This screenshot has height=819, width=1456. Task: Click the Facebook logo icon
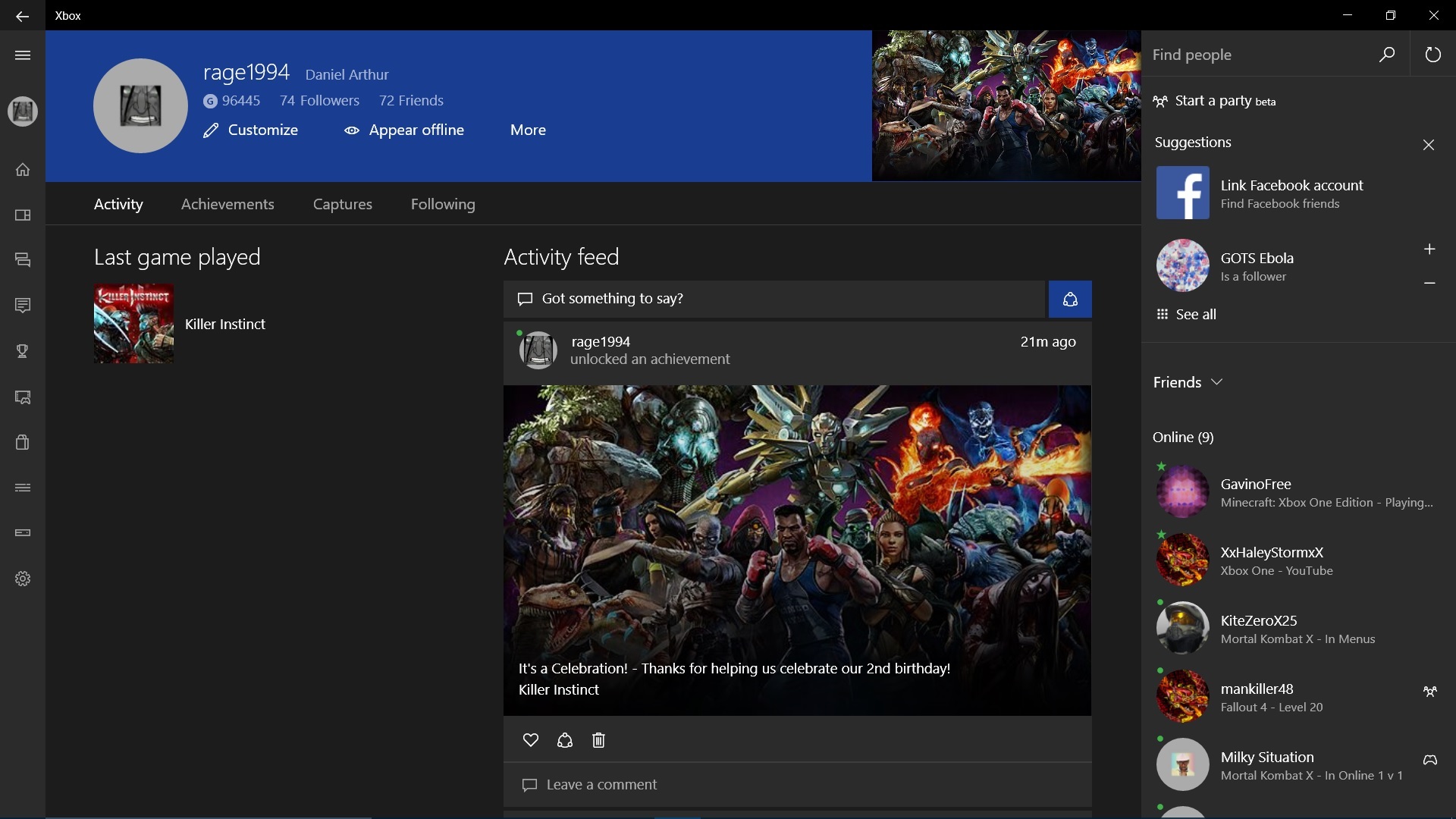(x=1182, y=193)
